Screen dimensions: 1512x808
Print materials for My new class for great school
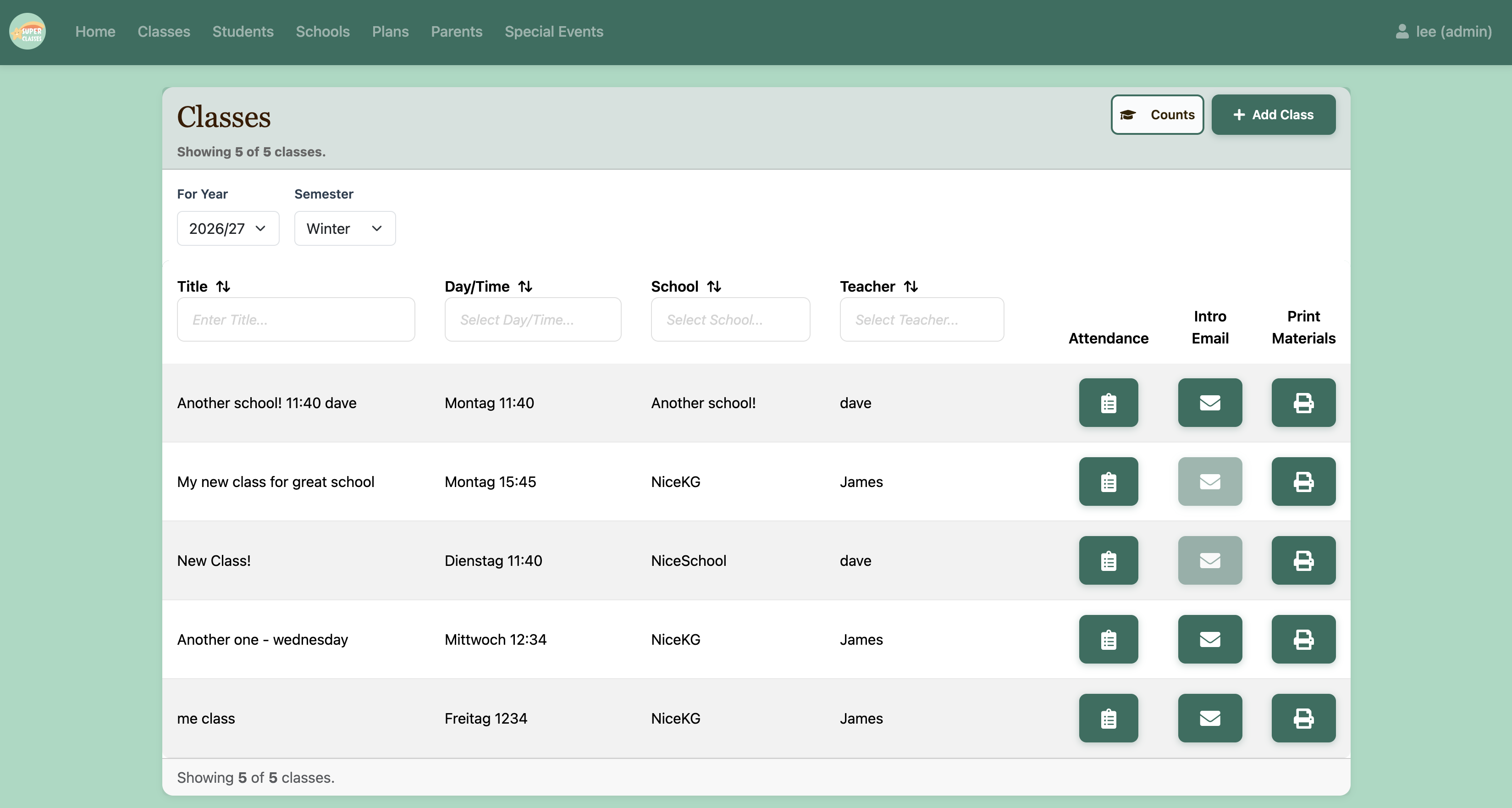(1303, 481)
